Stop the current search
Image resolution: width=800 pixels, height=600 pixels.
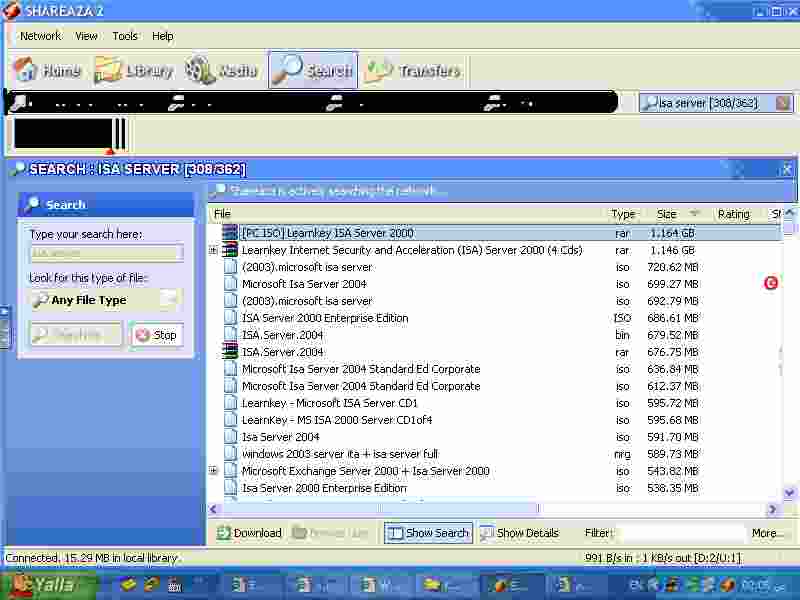tap(157, 335)
